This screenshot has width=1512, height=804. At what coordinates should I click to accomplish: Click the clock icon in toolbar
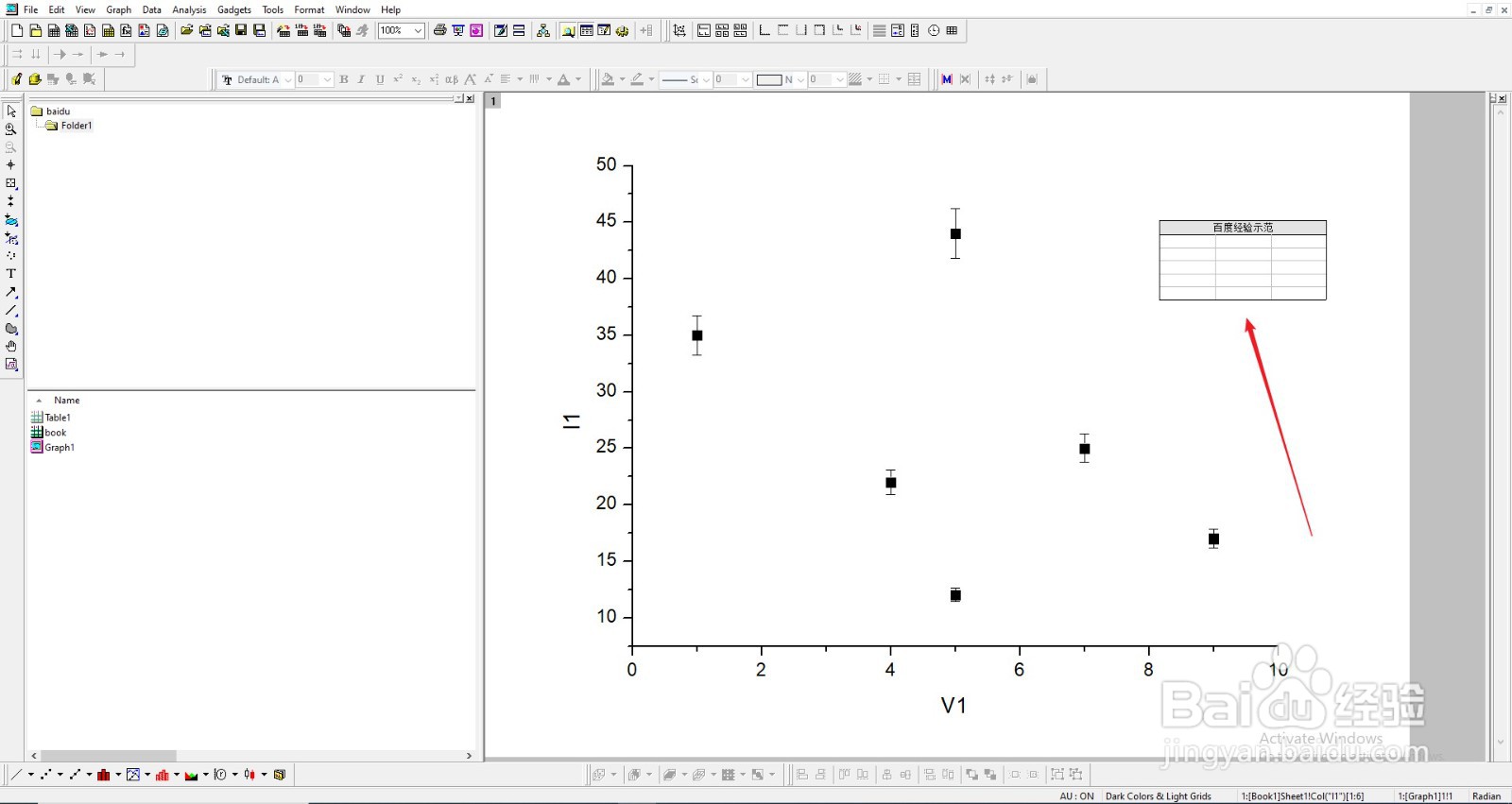pyautogui.click(x=934, y=30)
